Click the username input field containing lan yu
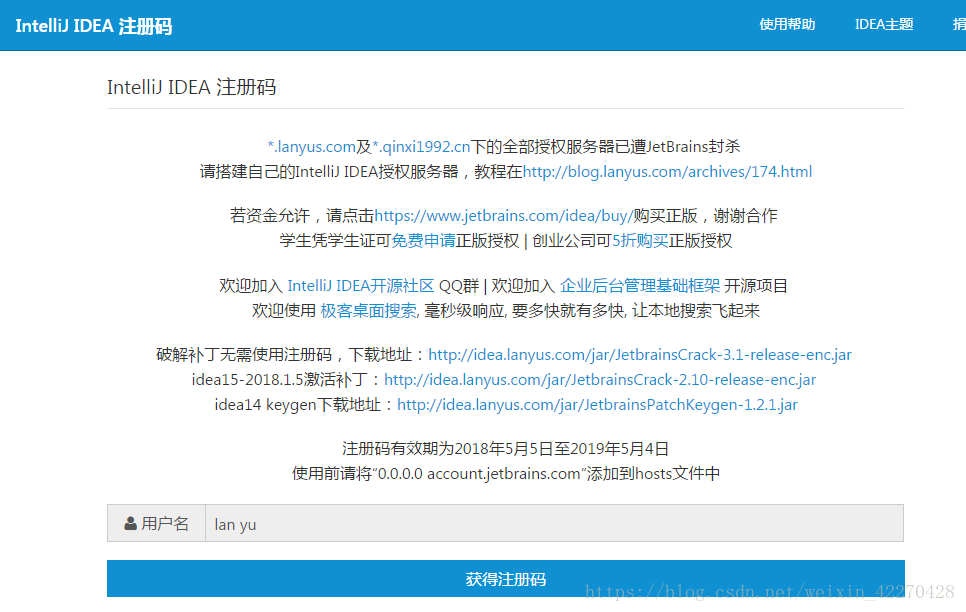 pos(554,524)
